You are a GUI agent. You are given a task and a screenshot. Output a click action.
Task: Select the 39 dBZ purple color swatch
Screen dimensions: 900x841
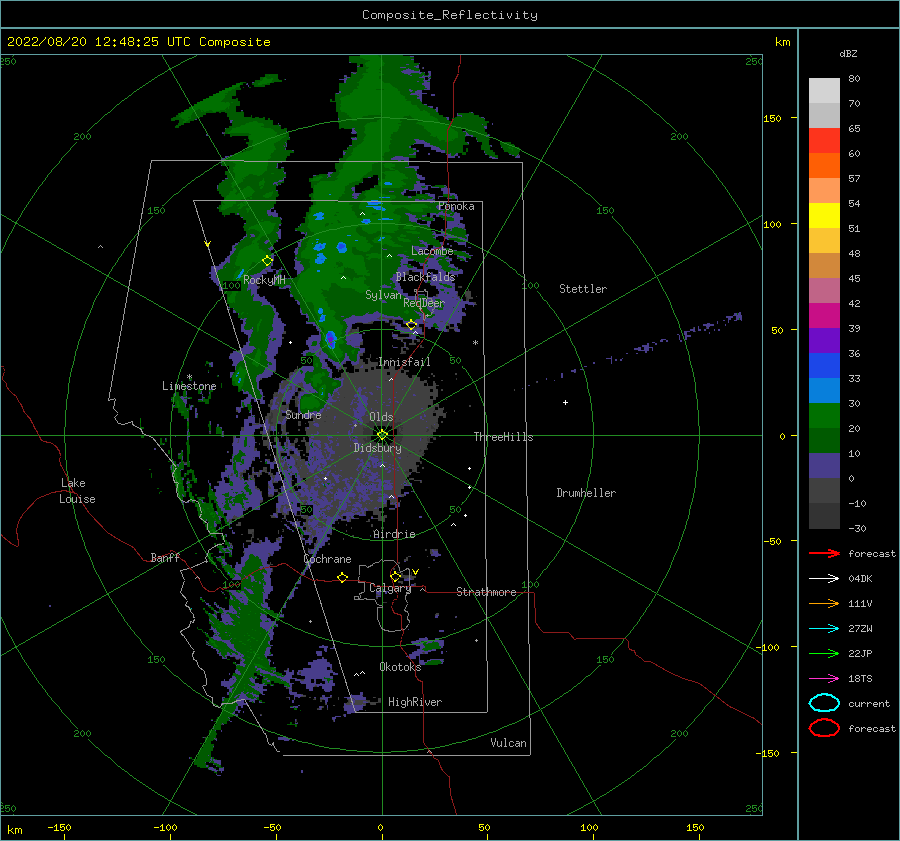tap(824, 340)
